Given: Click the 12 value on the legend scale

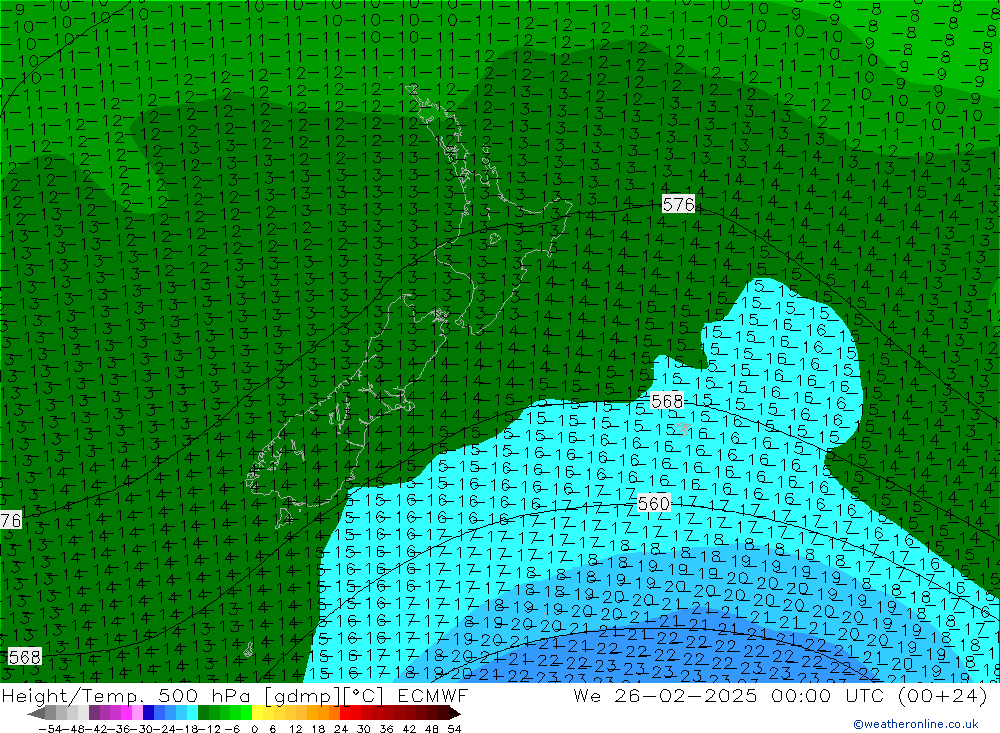Looking at the screenshot, I should coord(295,729).
